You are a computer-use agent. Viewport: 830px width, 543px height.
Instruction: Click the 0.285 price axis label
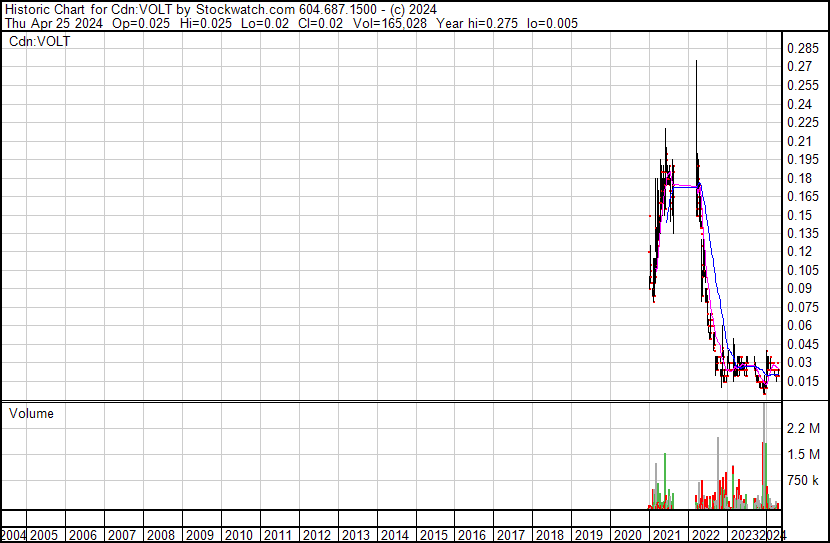[802, 49]
